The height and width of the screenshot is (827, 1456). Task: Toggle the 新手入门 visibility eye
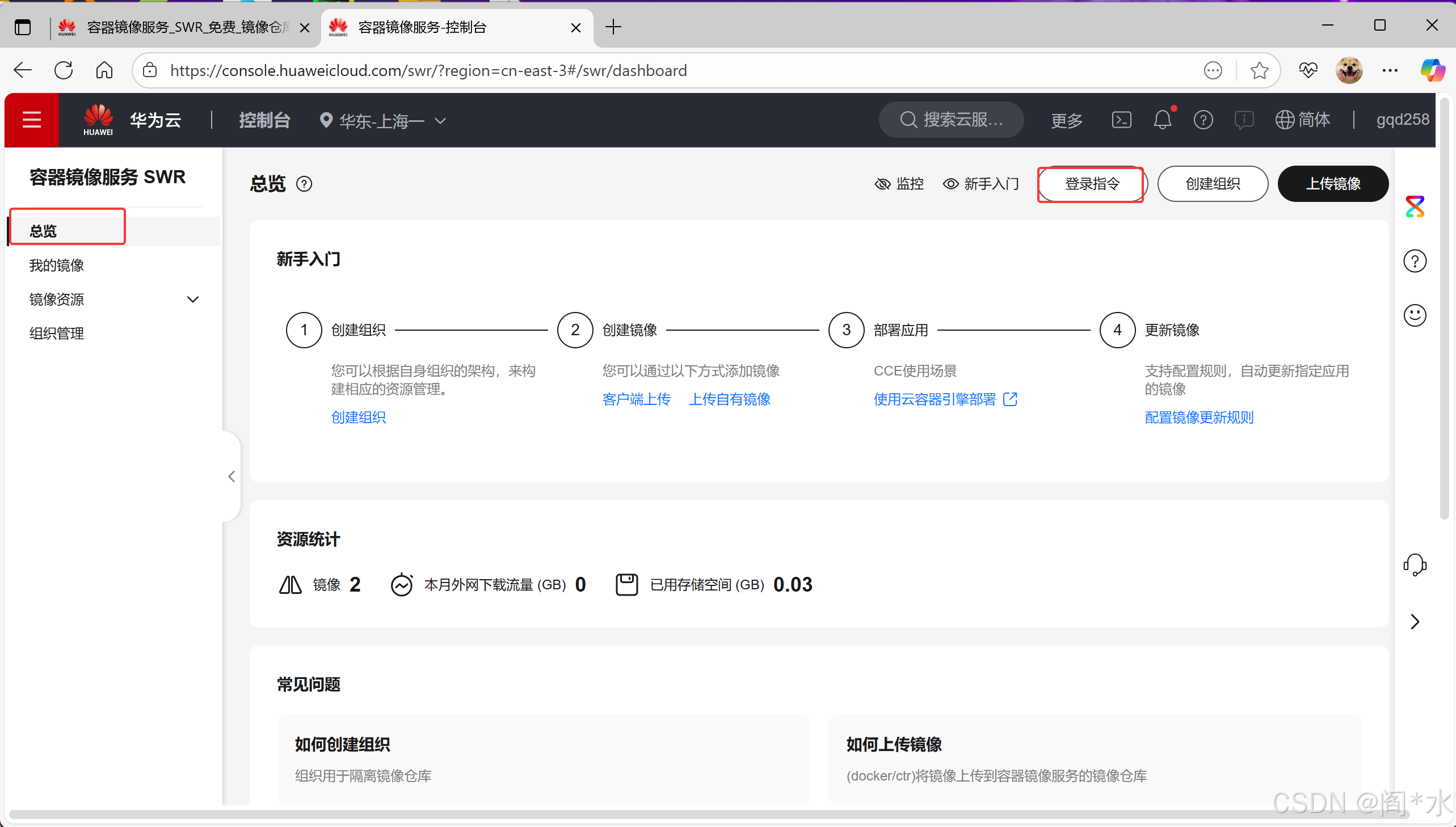tap(950, 184)
